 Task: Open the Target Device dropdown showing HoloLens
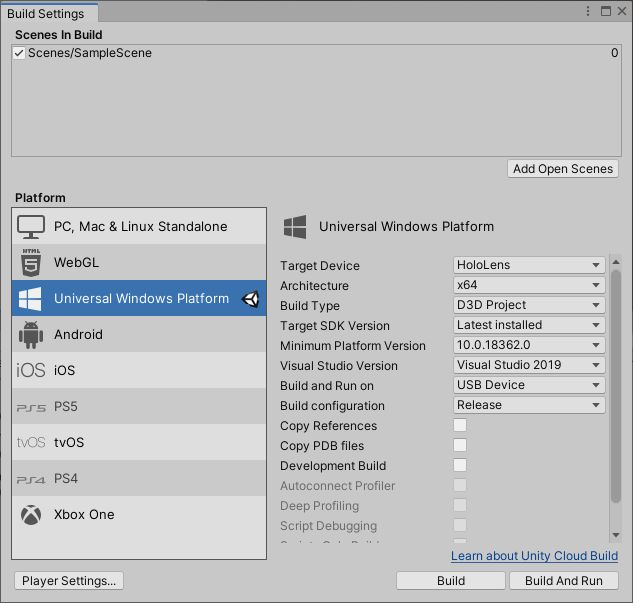coord(529,265)
